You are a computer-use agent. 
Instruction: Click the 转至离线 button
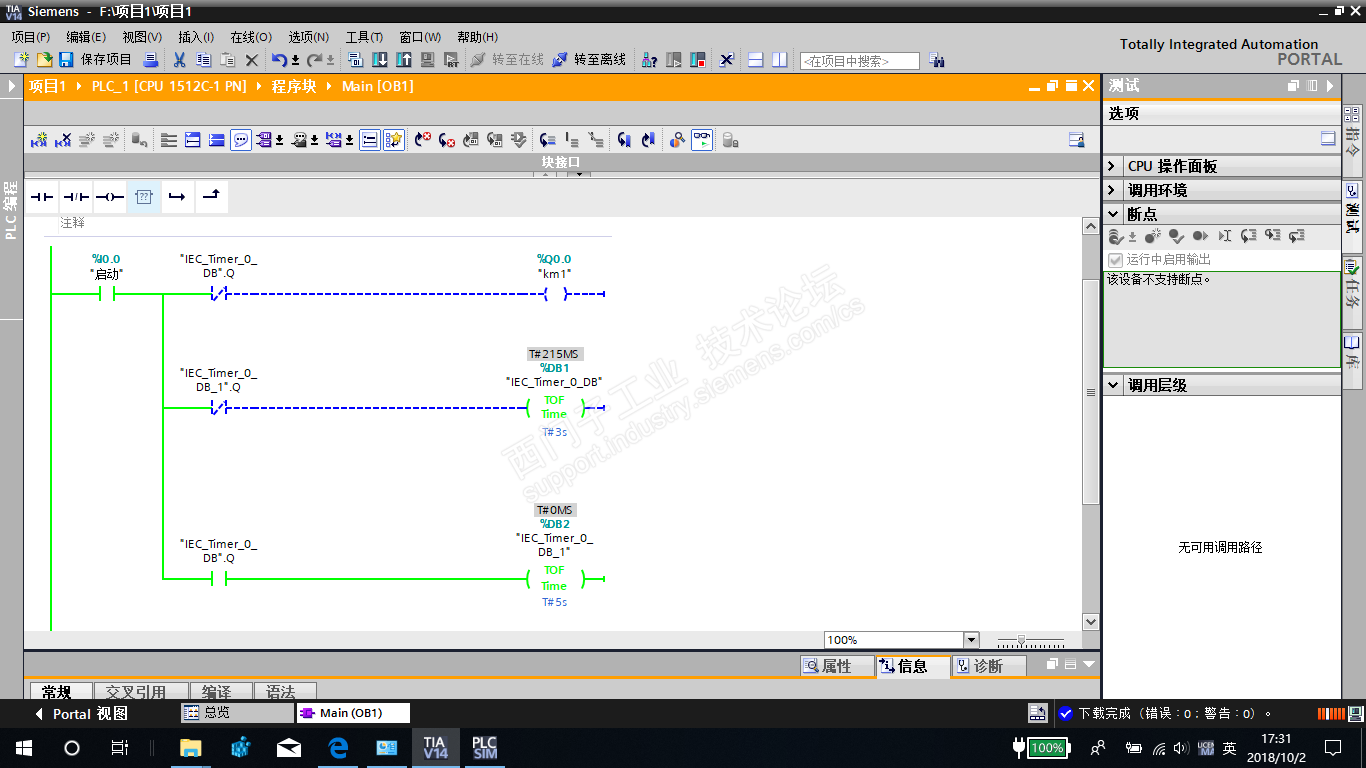coord(590,60)
